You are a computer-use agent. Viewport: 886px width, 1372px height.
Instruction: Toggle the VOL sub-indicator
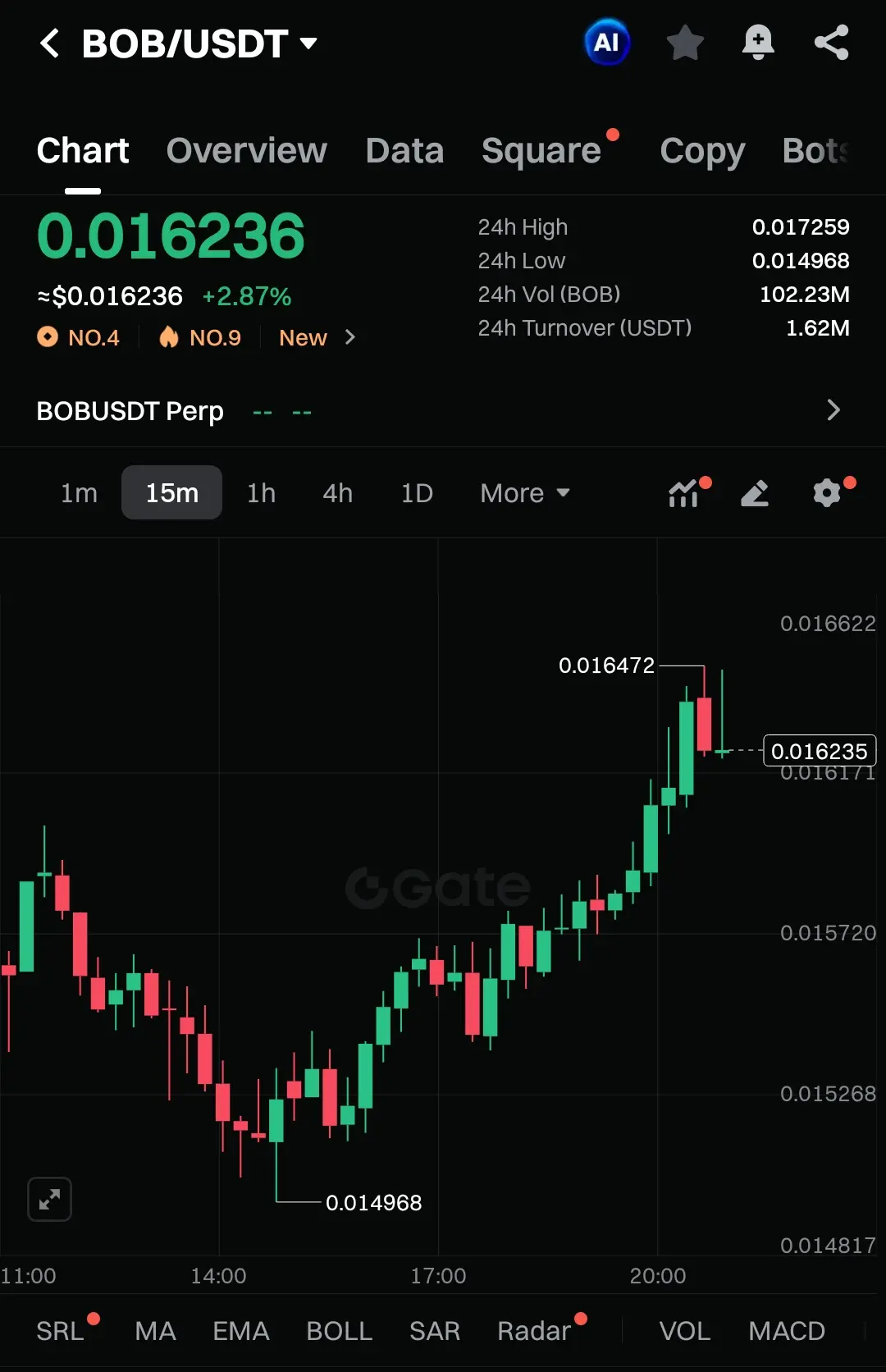pos(685,1331)
